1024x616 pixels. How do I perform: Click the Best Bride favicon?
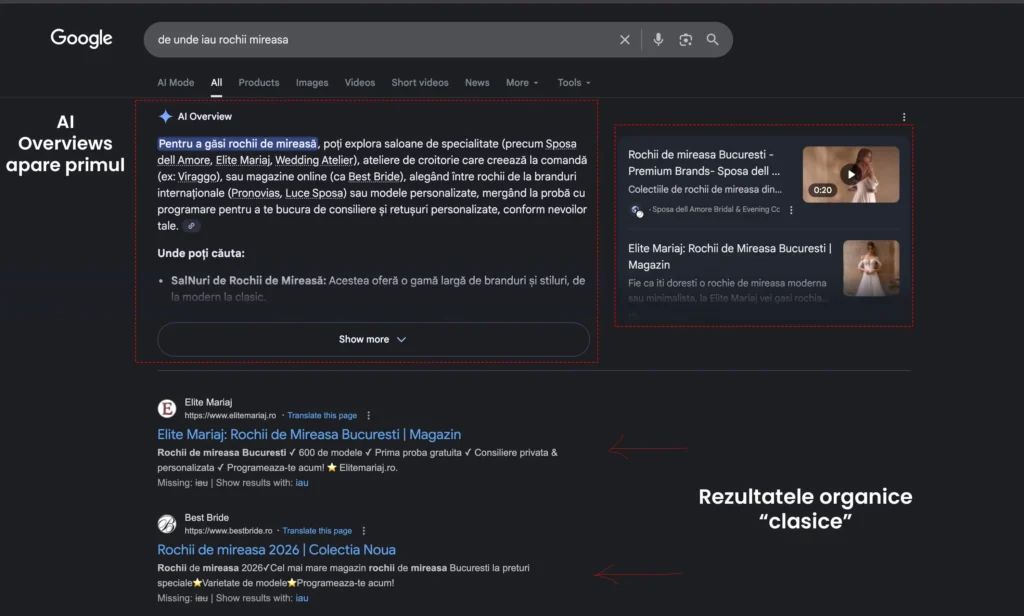(167, 524)
